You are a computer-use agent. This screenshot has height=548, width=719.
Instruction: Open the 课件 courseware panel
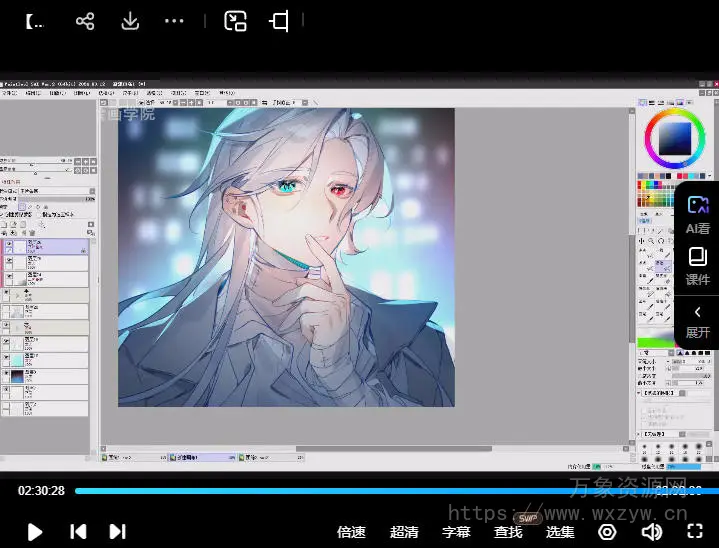[x=697, y=266]
